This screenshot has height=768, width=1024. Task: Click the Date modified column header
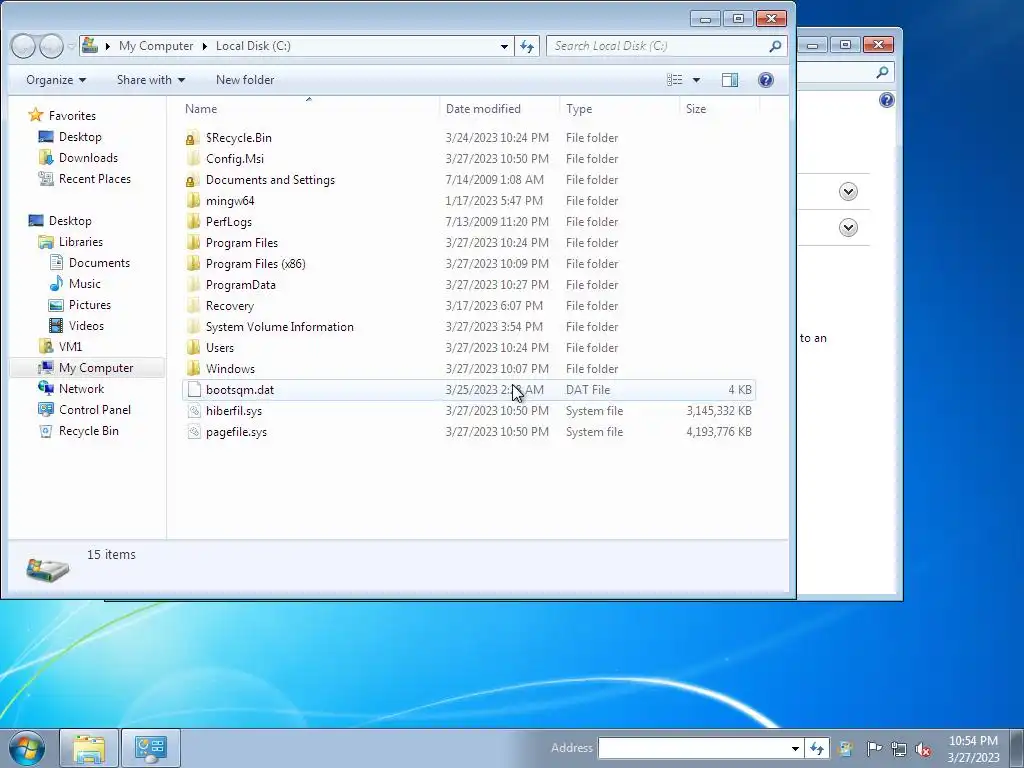pyautogui.click(x=500, y=108)
